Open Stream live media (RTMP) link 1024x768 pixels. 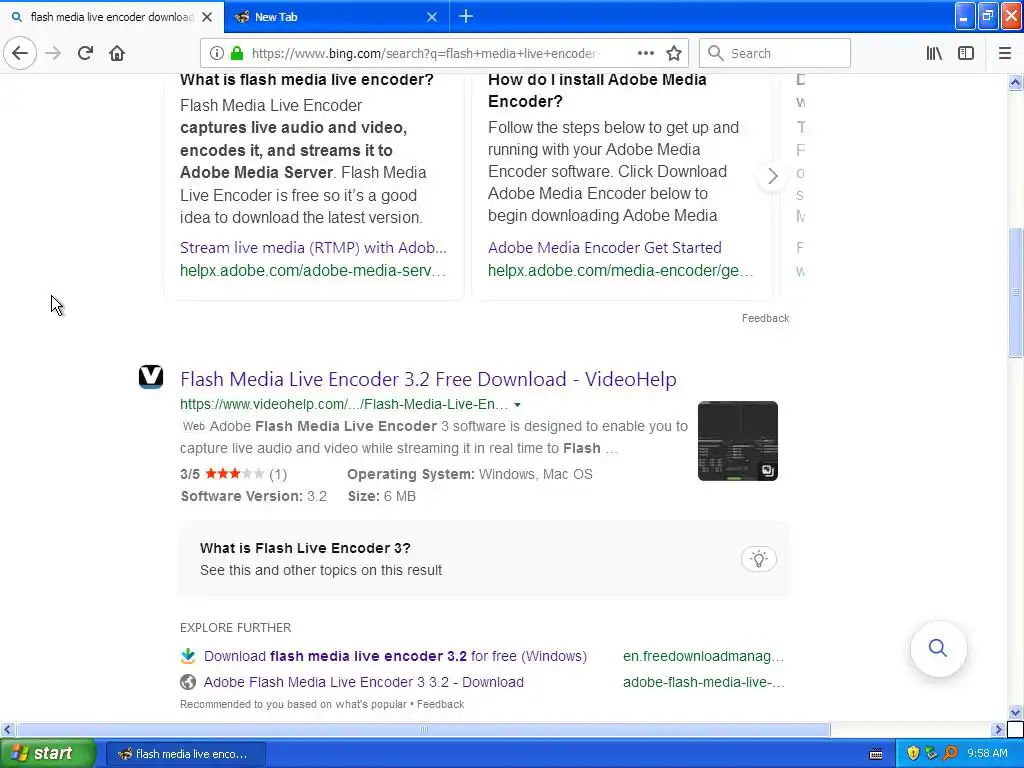(313, 248)
